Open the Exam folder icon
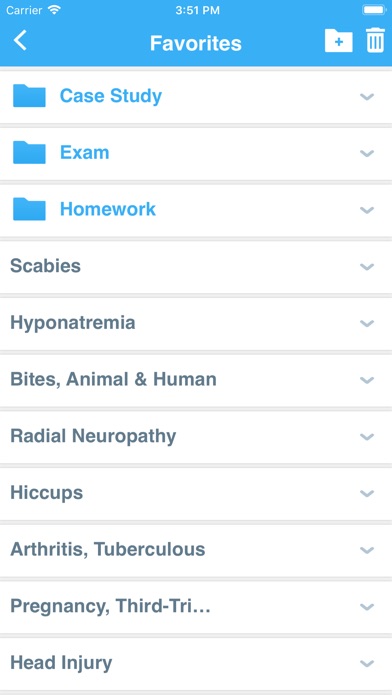392x696 pixels. point(29,153)
